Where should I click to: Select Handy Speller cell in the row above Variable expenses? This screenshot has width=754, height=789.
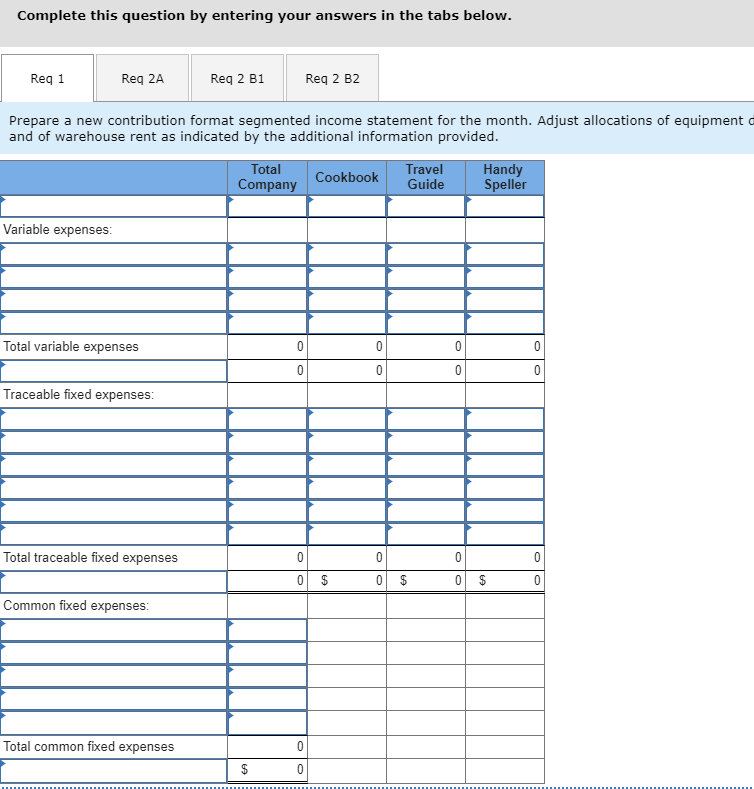click(505, 206)
